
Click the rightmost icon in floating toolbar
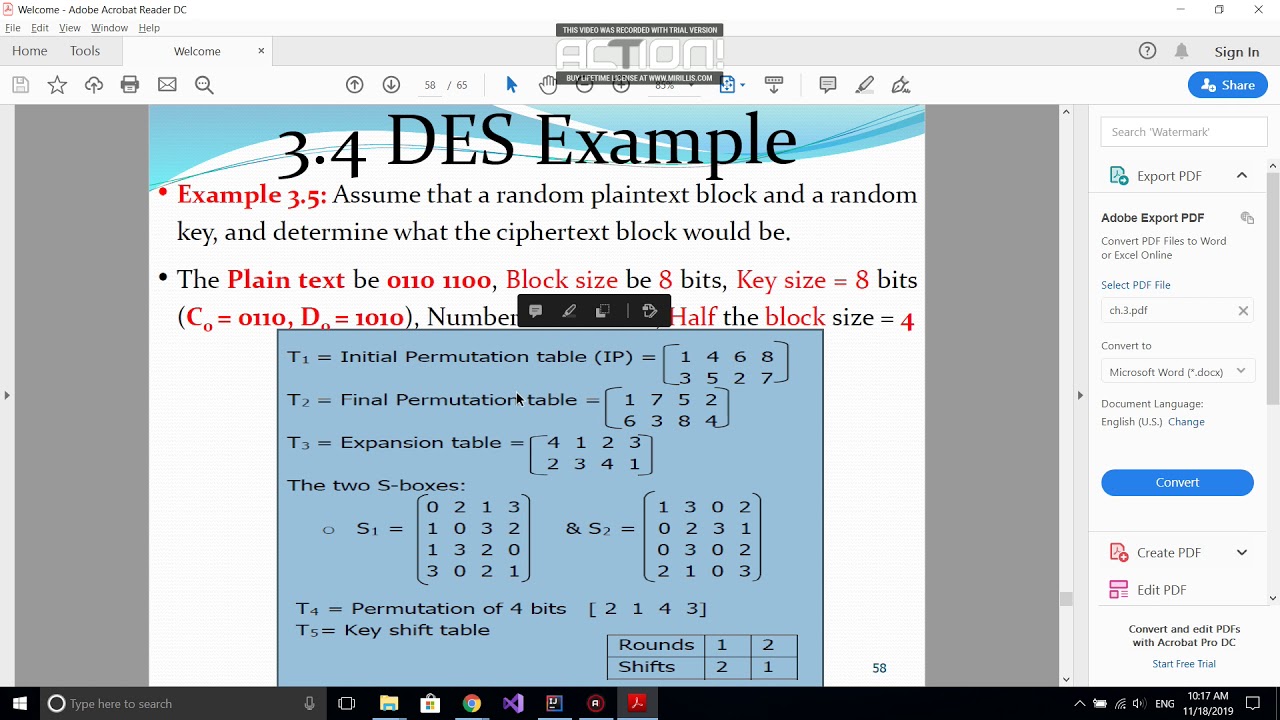(649, 311)
